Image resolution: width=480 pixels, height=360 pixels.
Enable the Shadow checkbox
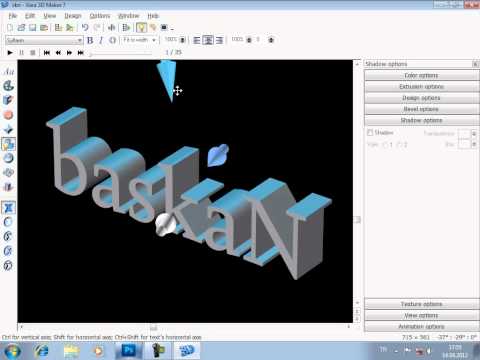(x=370, y=133)
